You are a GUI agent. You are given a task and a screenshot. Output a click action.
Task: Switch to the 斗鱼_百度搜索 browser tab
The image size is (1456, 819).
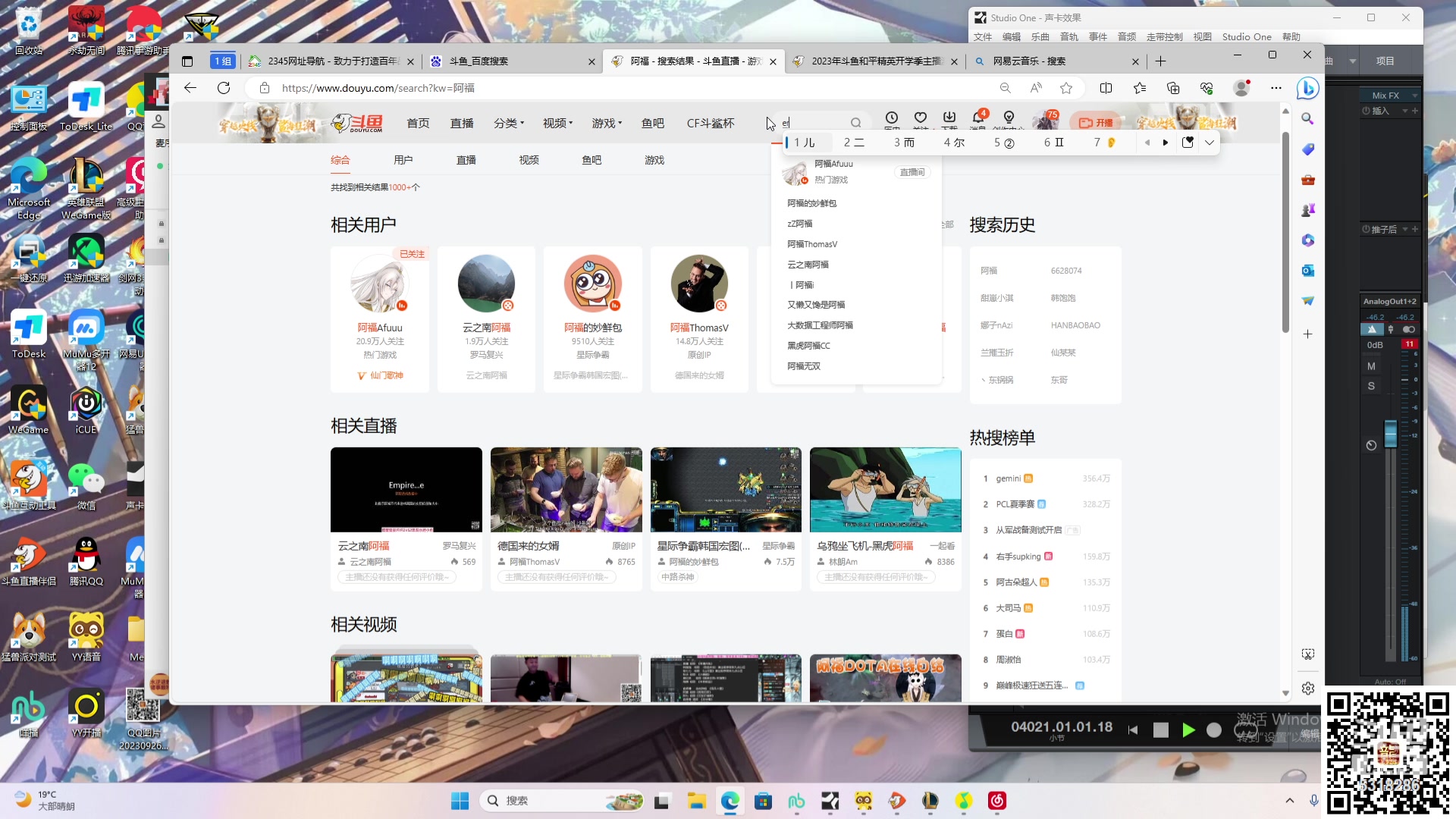click(512, 61)
